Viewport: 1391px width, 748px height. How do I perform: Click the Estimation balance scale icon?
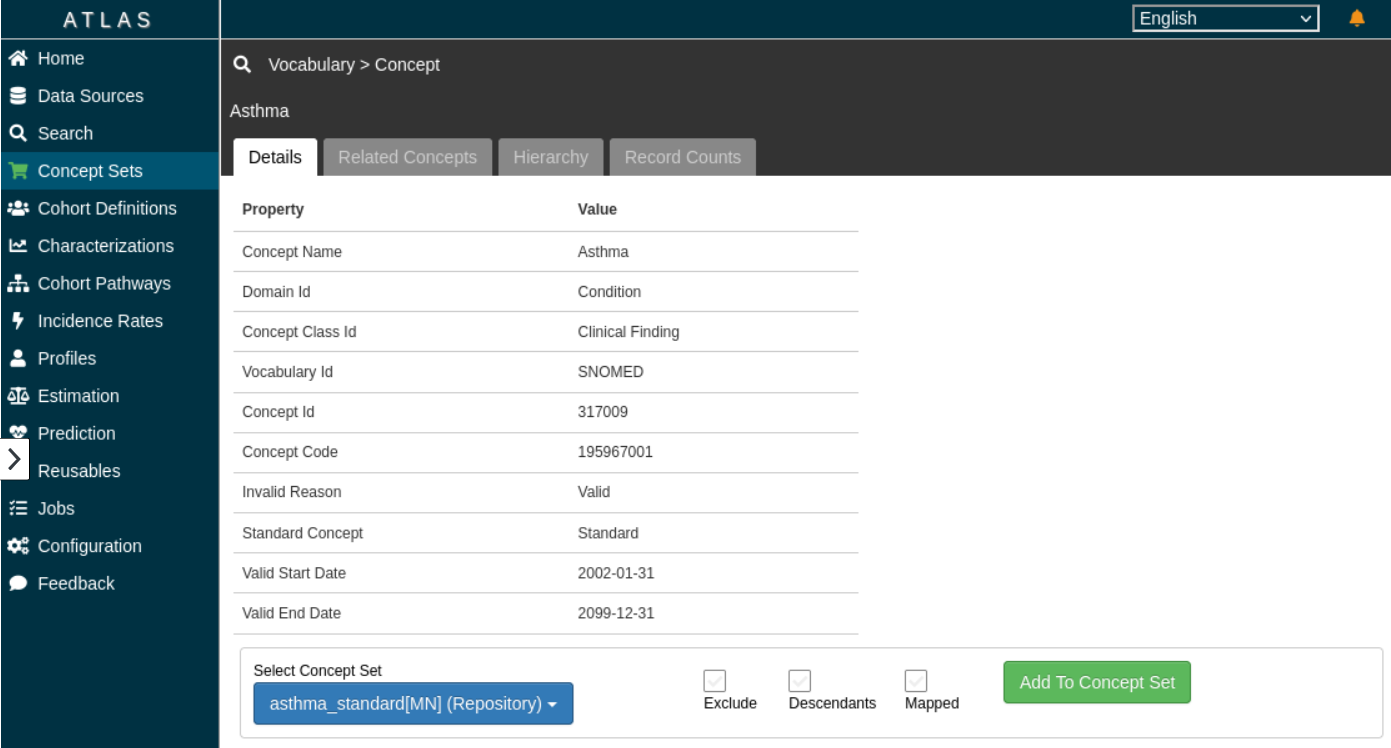[17, 396]
